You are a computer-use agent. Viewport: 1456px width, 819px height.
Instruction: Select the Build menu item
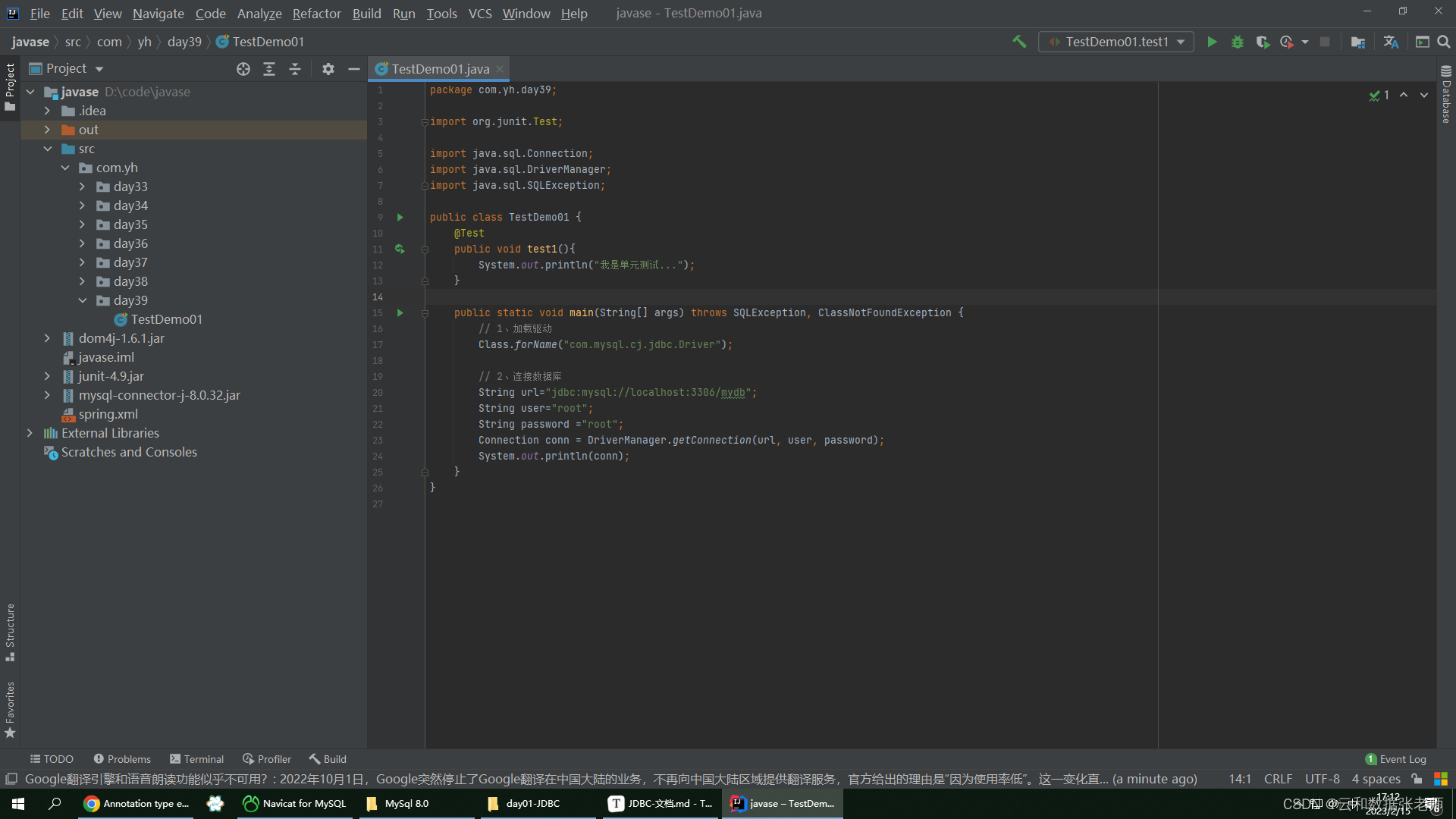click(x=366, y=12)
